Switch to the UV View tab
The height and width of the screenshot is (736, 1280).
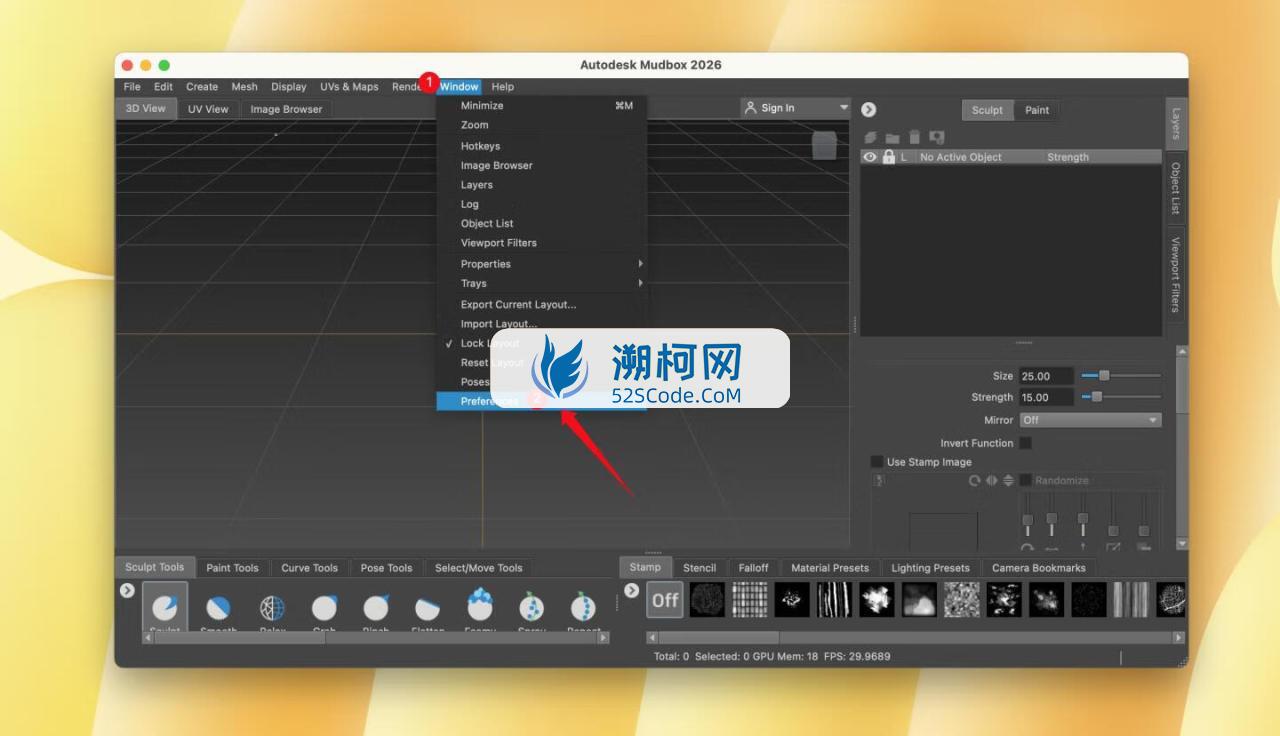pyautogui.click(x=208, y=109)
